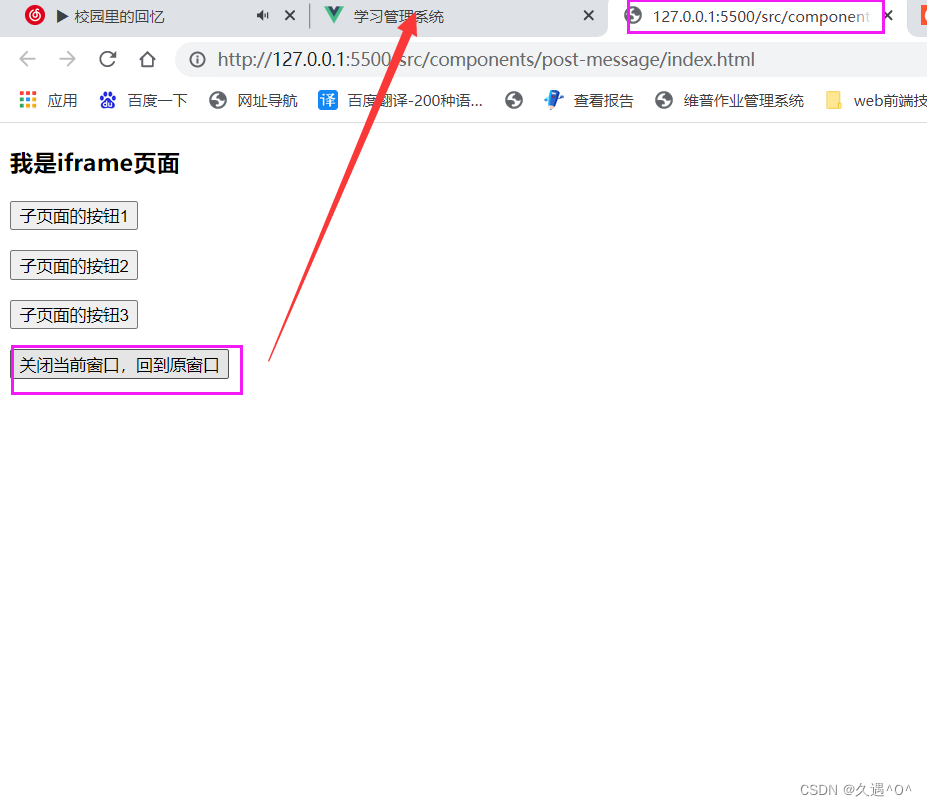Click the 子页面的按钮2 button
This screenshot has height=806, width=927.
(73, 265)
